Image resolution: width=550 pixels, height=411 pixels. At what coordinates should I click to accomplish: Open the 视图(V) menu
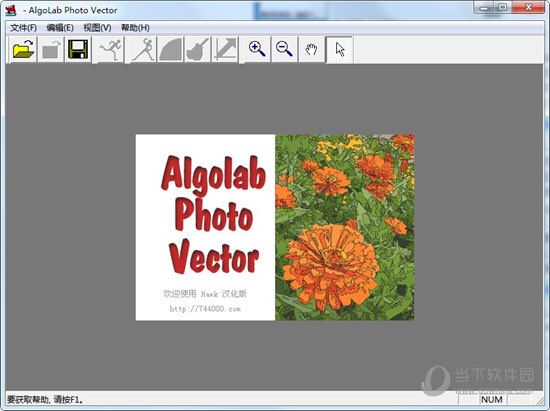point(97,28)
